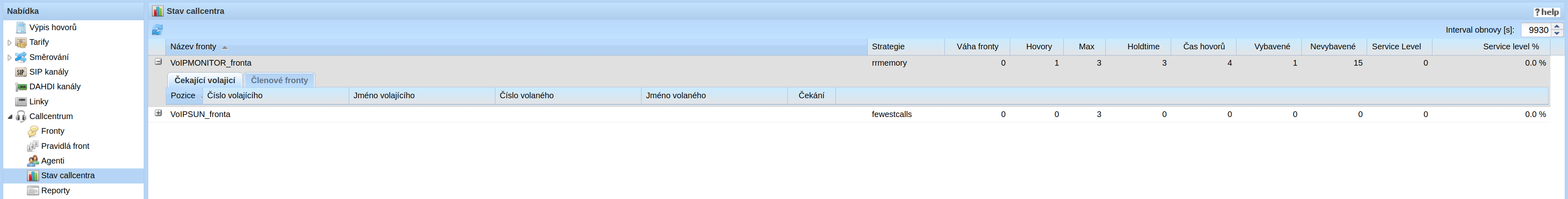The height and width of the screenshot is (199, 1568).
Task: Click the Reporty icon
Action: coord(33,190)
